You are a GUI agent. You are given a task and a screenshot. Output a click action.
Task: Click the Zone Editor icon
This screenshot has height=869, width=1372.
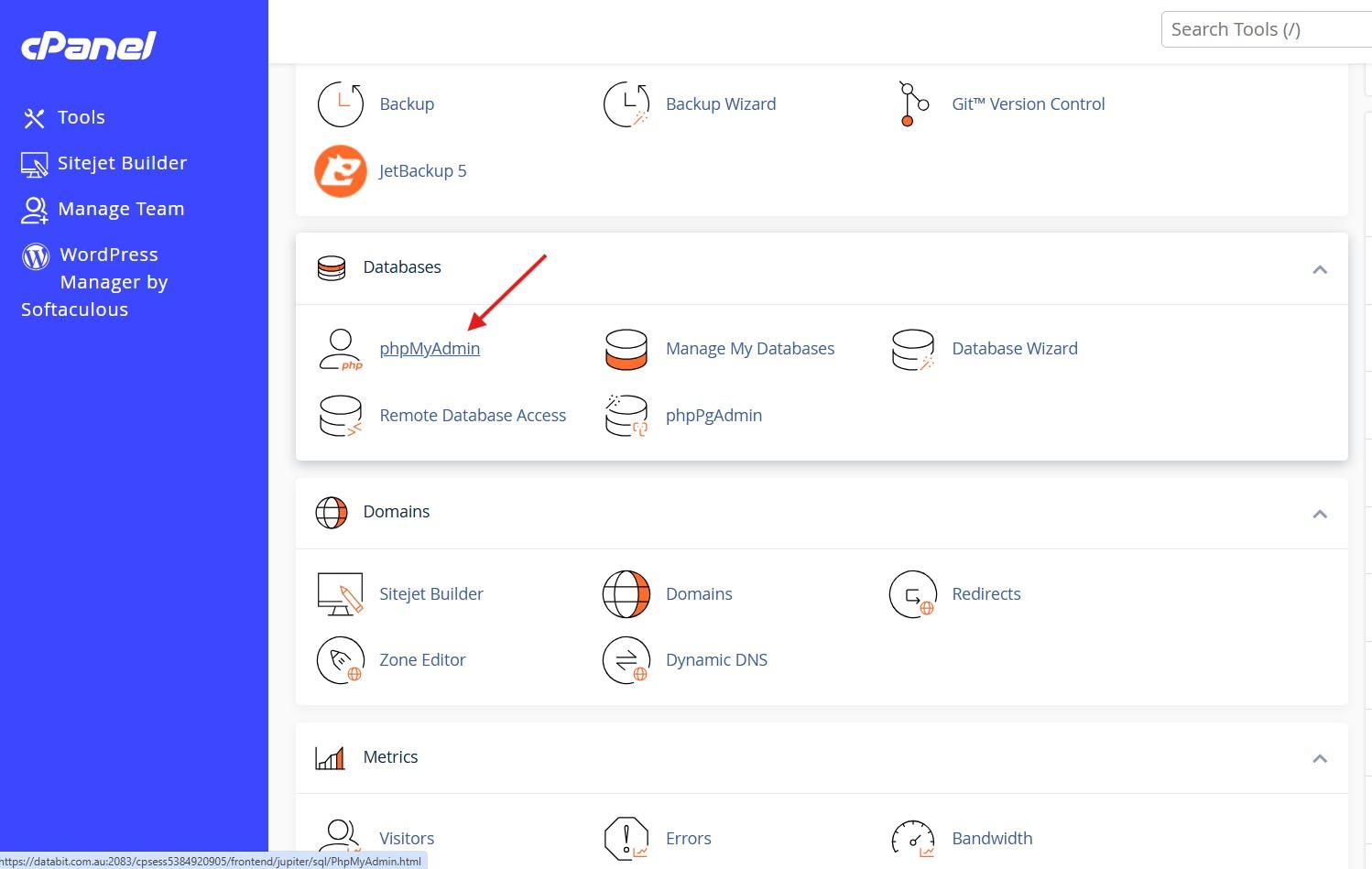[x=341, y=660]
